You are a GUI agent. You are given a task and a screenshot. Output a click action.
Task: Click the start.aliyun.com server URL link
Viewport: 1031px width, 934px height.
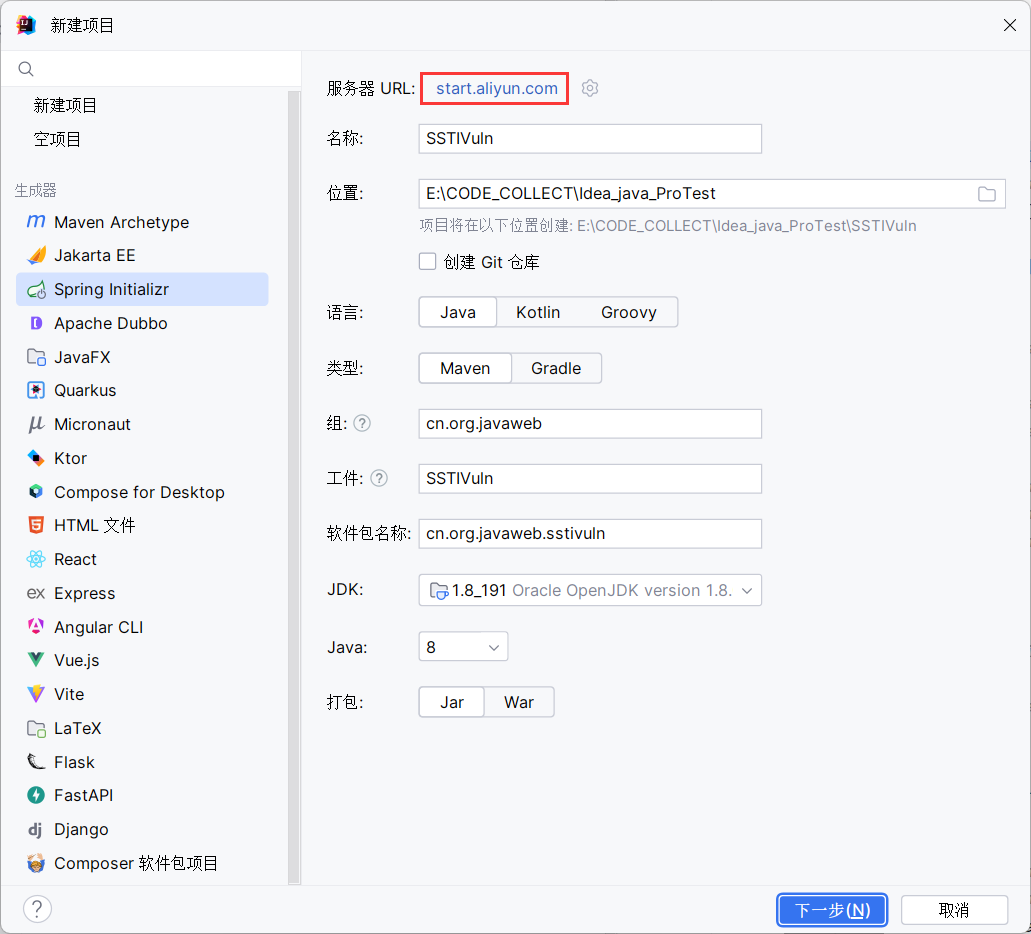click(x=496, y=88)
